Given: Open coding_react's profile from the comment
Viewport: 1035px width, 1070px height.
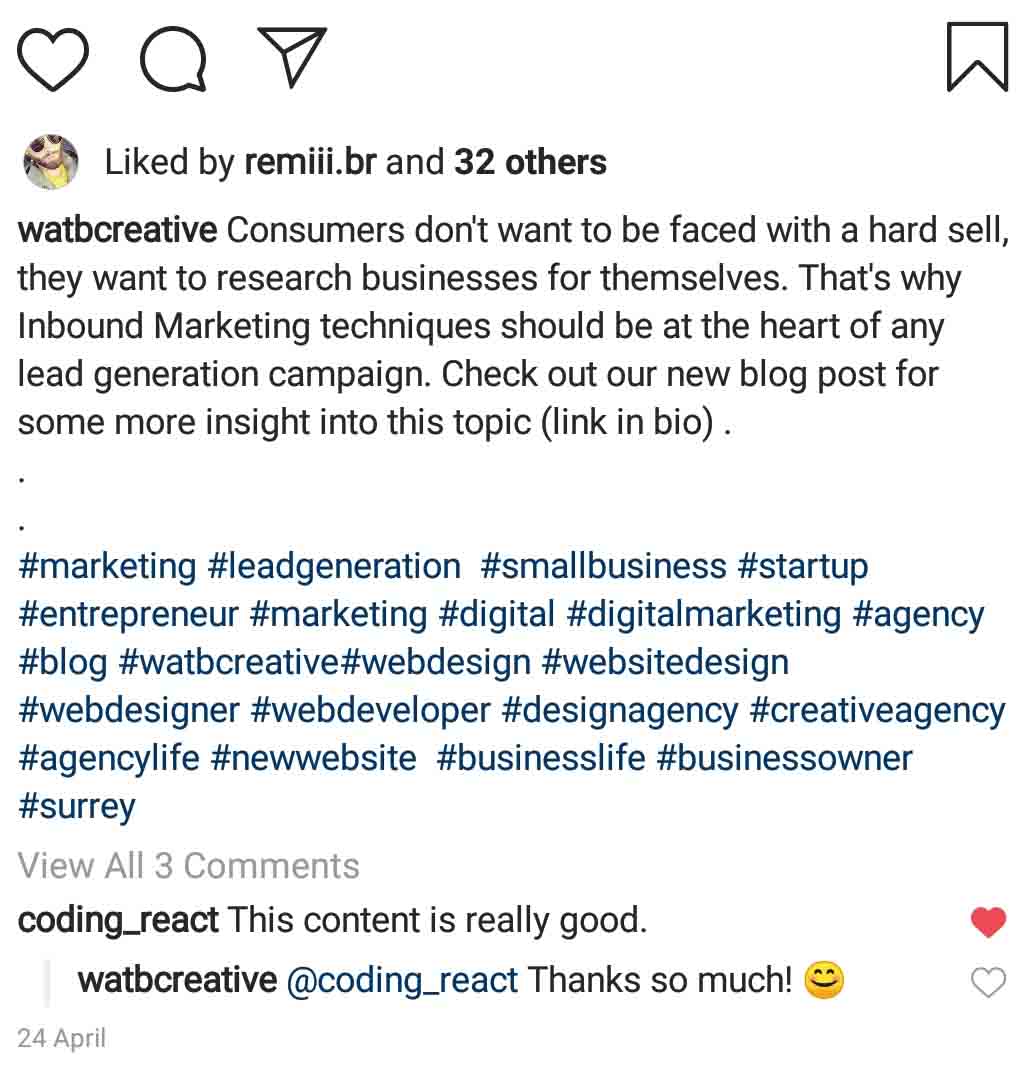Looking at the screenshot, I should tap(119, 921).
